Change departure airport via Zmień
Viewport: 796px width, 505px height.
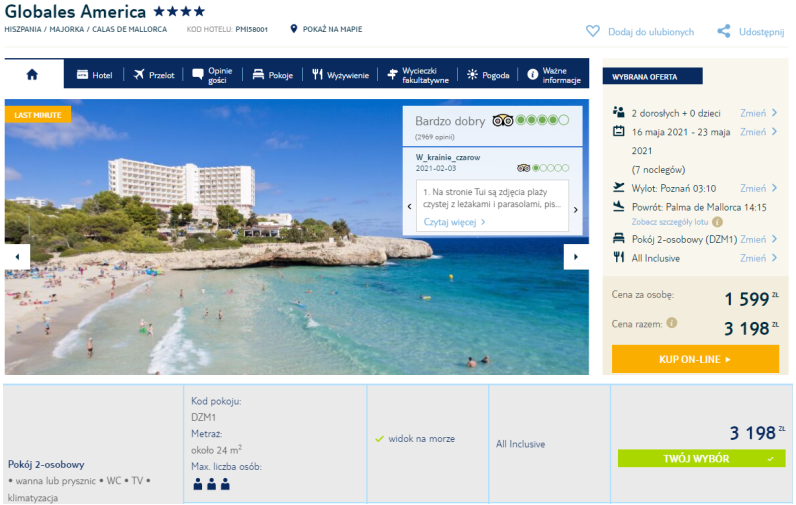click(758, 188)
